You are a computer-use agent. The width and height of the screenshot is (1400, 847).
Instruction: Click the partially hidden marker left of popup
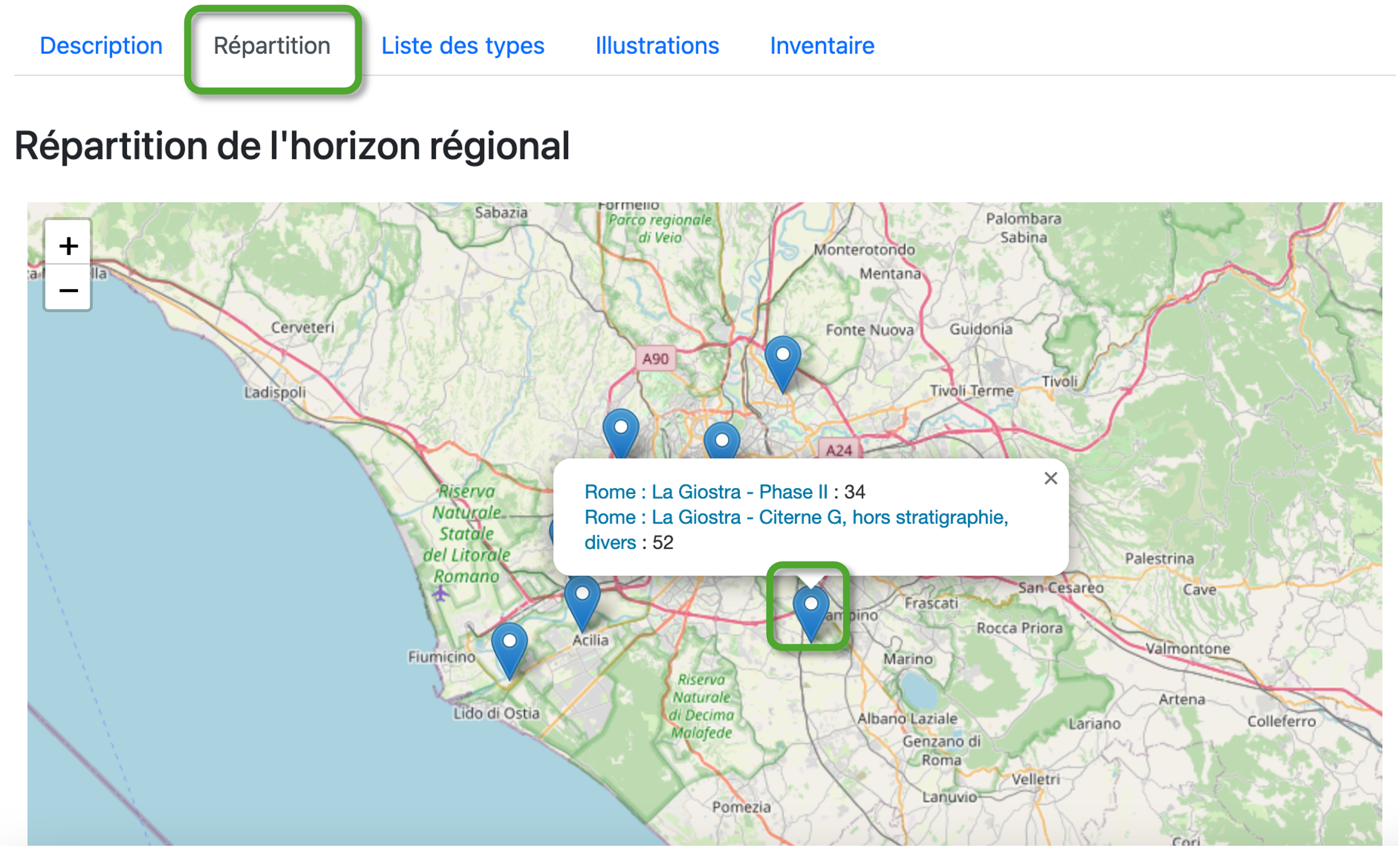(552, 532)
